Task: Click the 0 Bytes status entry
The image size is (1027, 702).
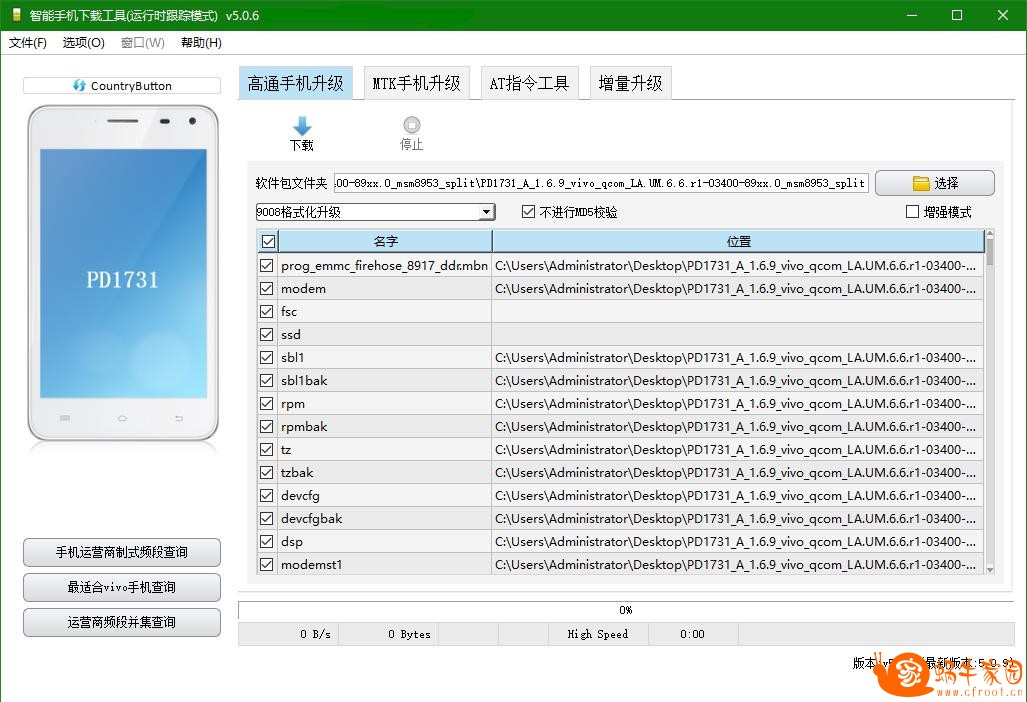Action: click(388, 634)
